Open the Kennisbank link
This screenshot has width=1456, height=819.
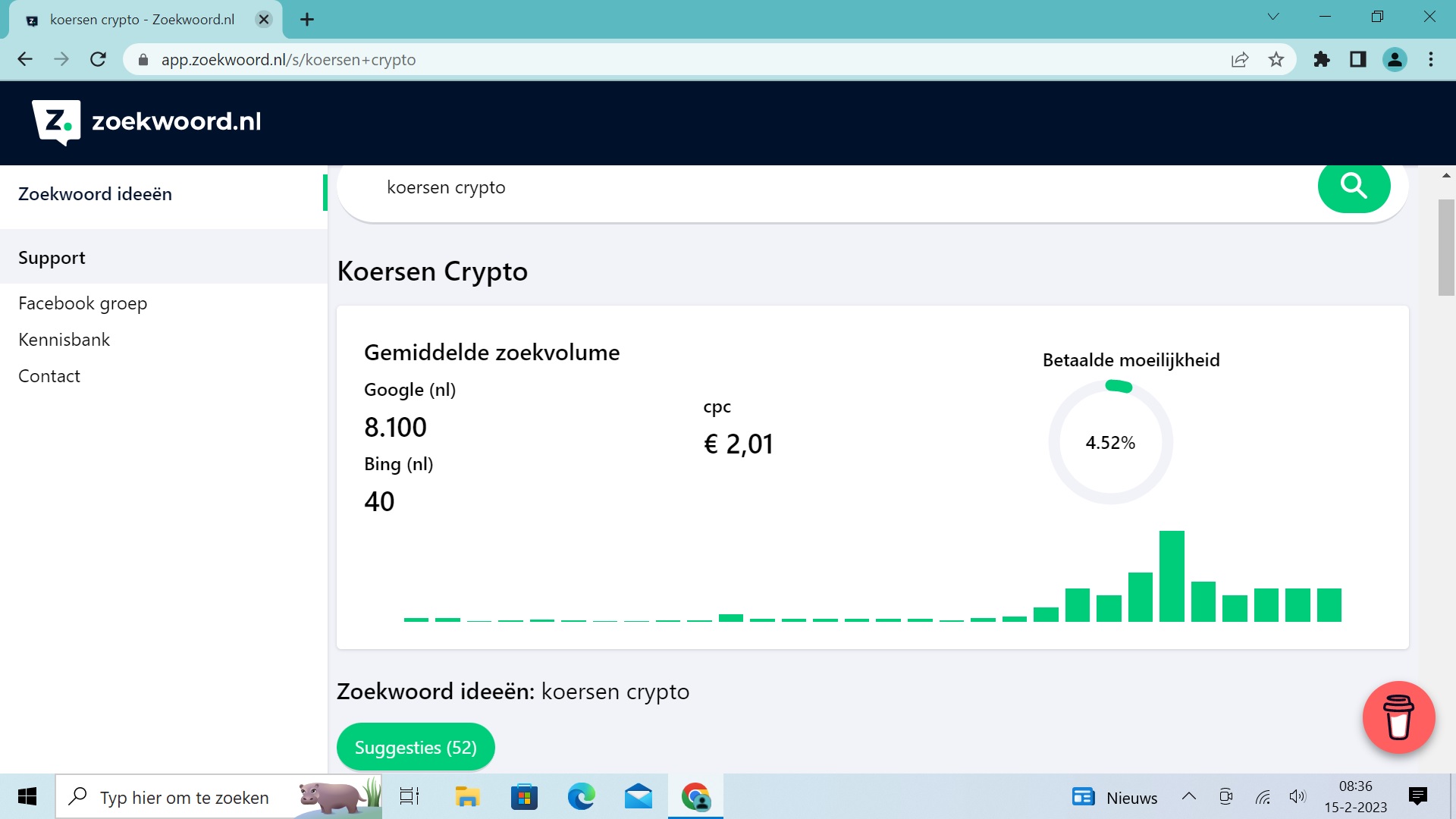coord(64,340)
